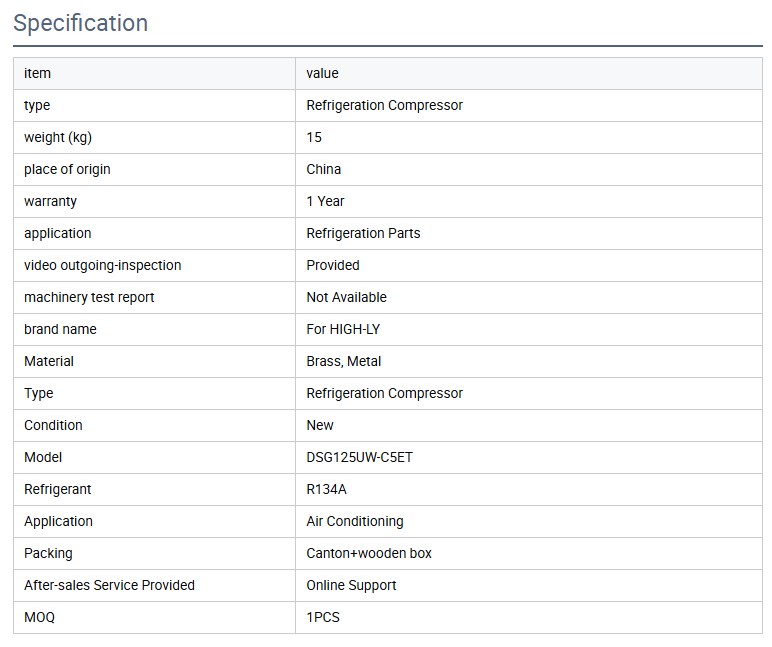
Task: Click the place of origin China value
Action: point(323,169)
